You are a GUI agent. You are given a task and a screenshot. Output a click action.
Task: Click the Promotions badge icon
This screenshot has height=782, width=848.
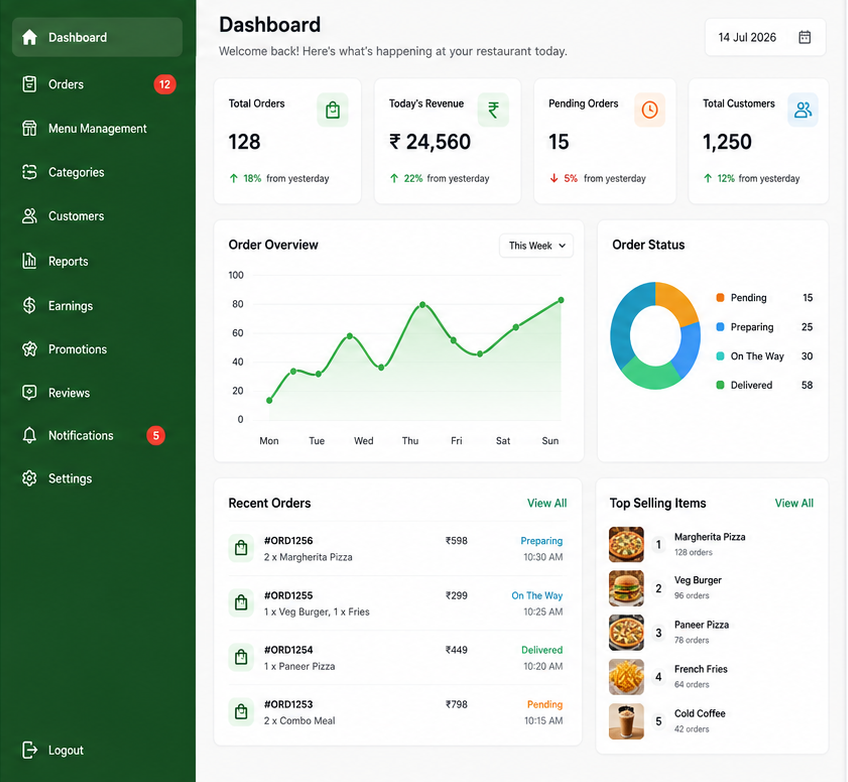click(30, 349)
